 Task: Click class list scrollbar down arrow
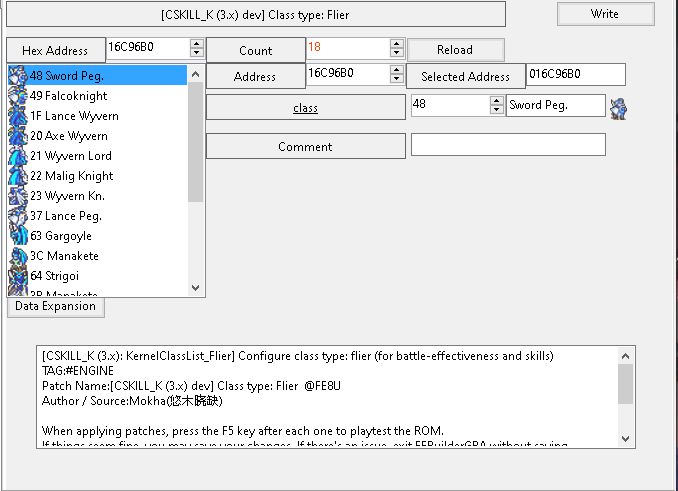coord(195,288)
